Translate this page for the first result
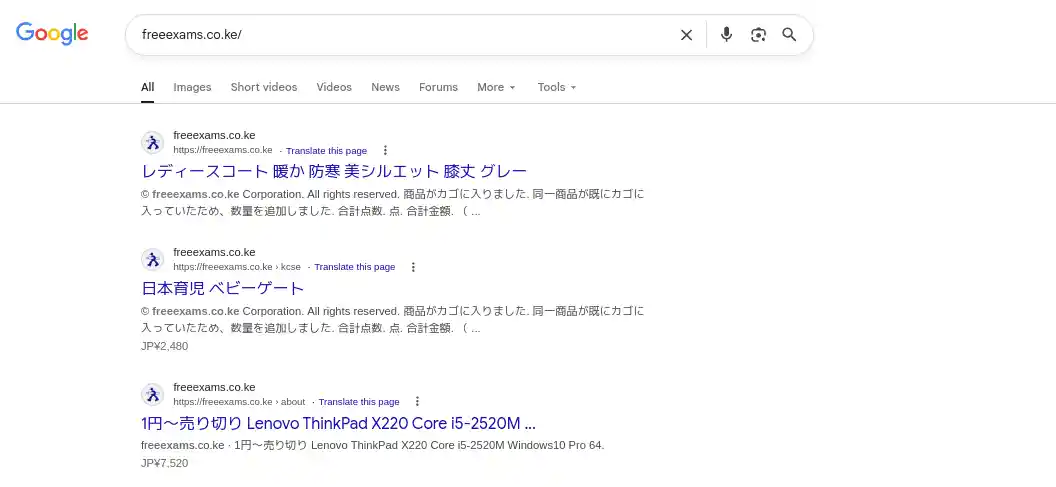Image resolution: width=1056 pixels, height=487 pixels. coord(327,151)
